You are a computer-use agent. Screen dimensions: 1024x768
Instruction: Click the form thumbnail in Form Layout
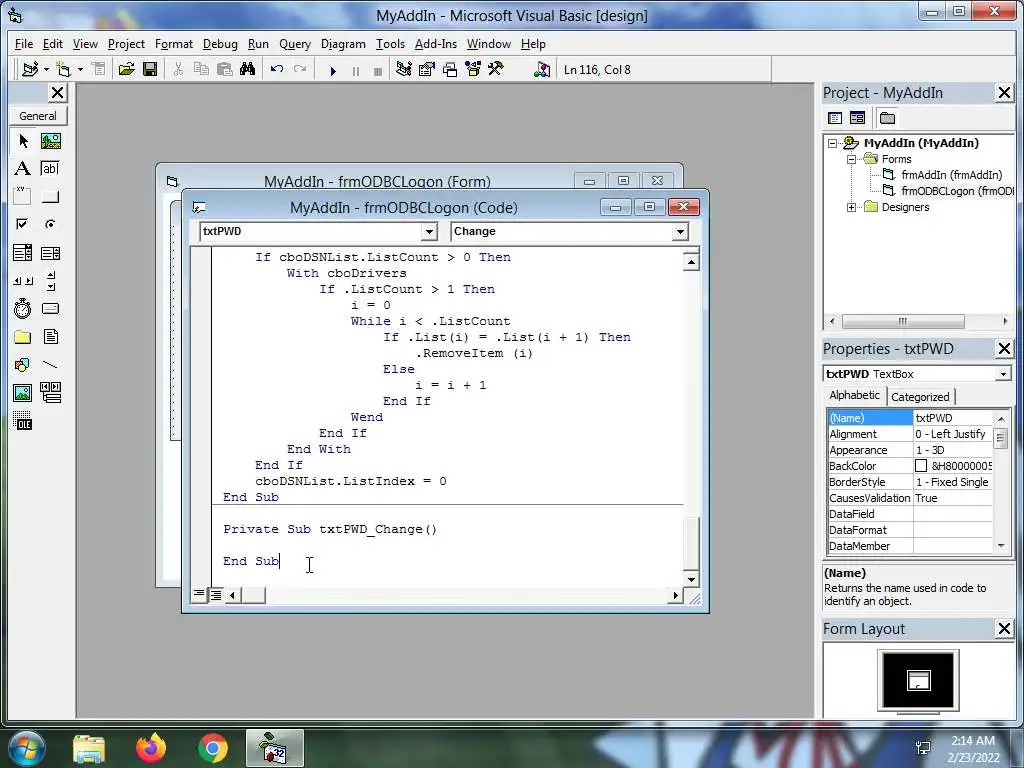pos(919,680)
